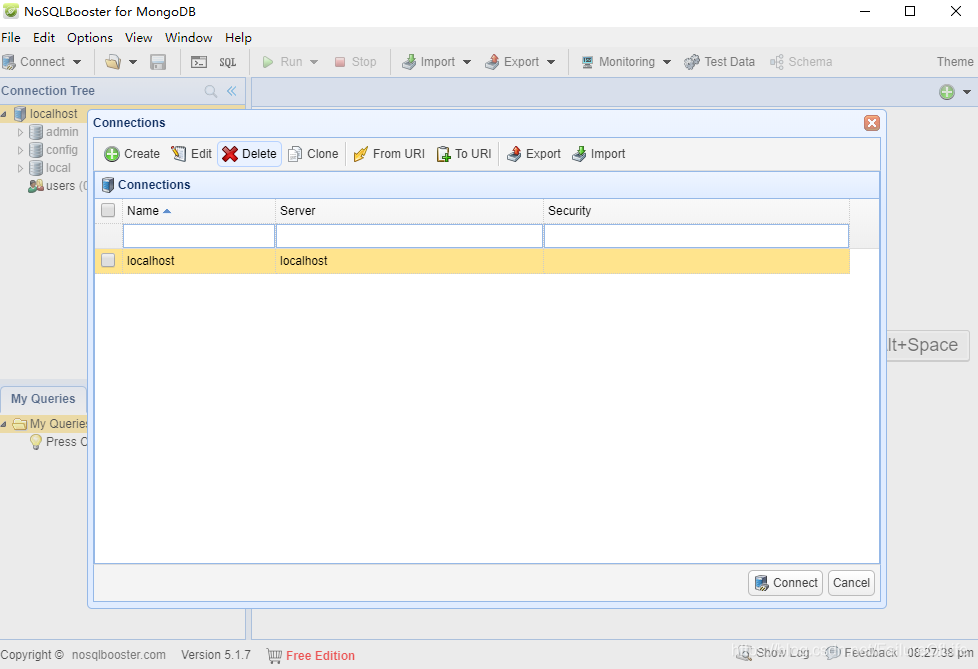Collapse the Connection Tree panel
978x669 pixels.
click(x=231, y=91)
